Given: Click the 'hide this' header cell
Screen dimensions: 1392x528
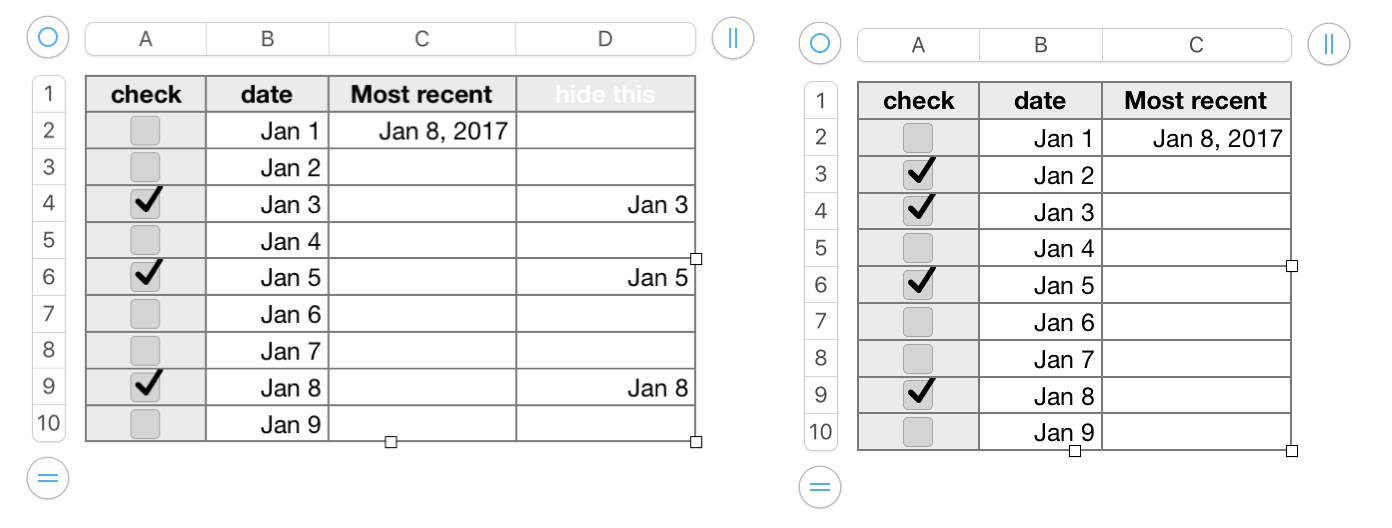Looking at the screenshot, I should point(605,95).
